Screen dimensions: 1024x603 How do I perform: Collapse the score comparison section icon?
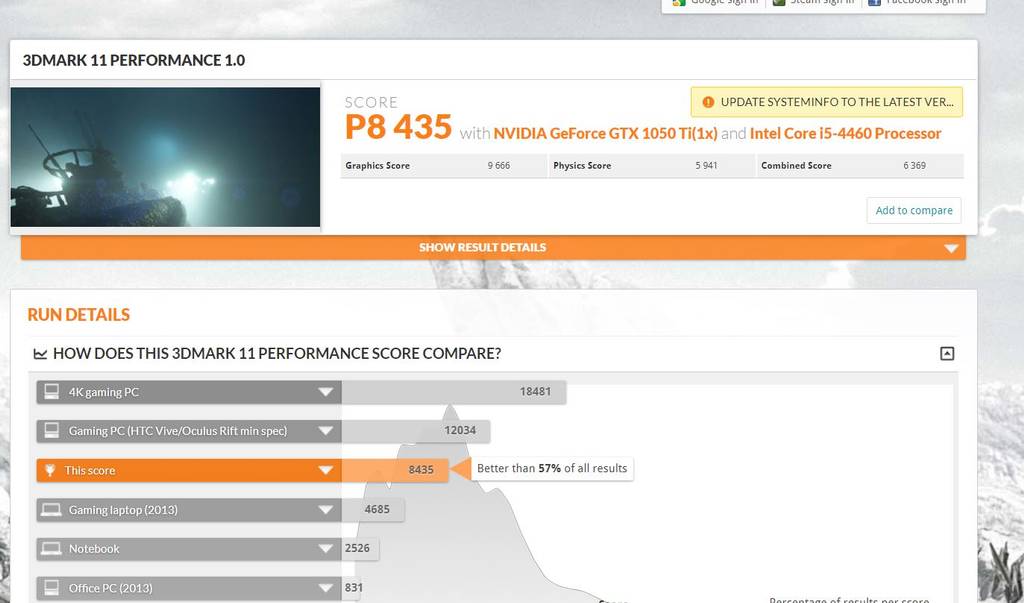(x=947, y=353)
